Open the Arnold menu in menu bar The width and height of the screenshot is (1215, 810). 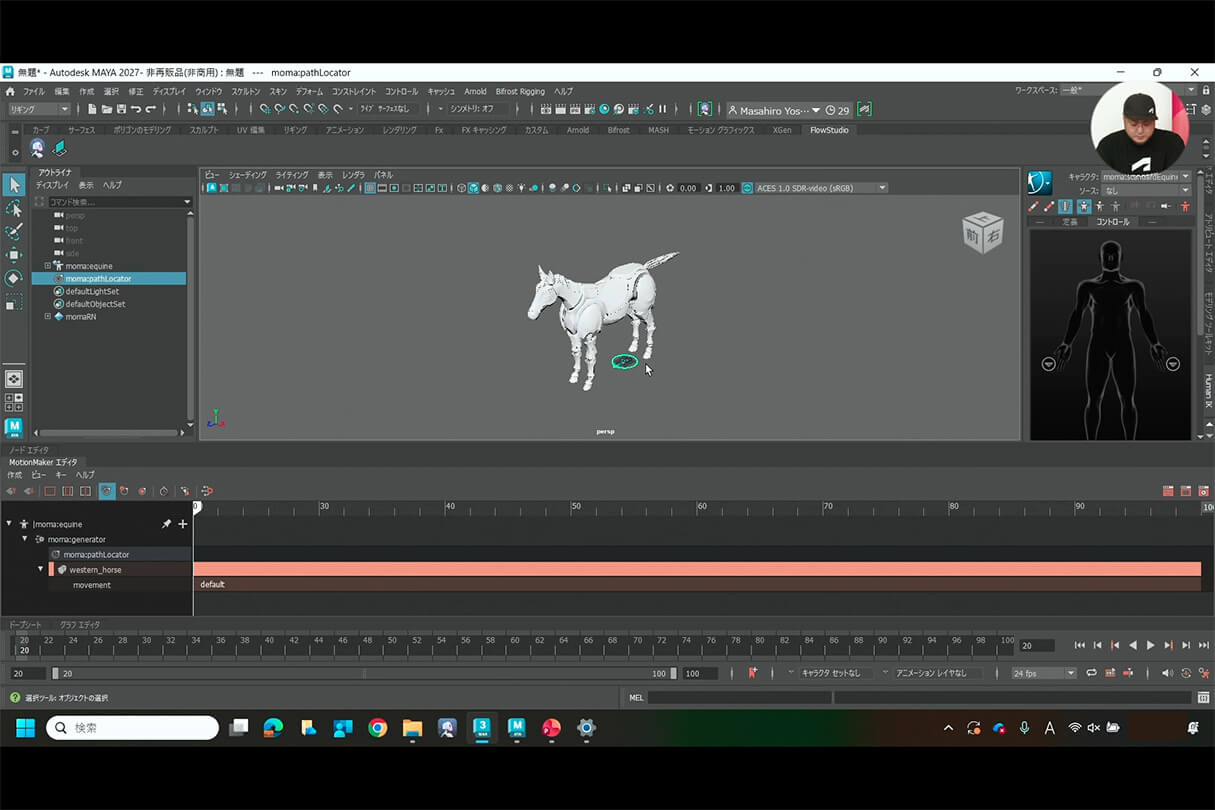(475, 91)
